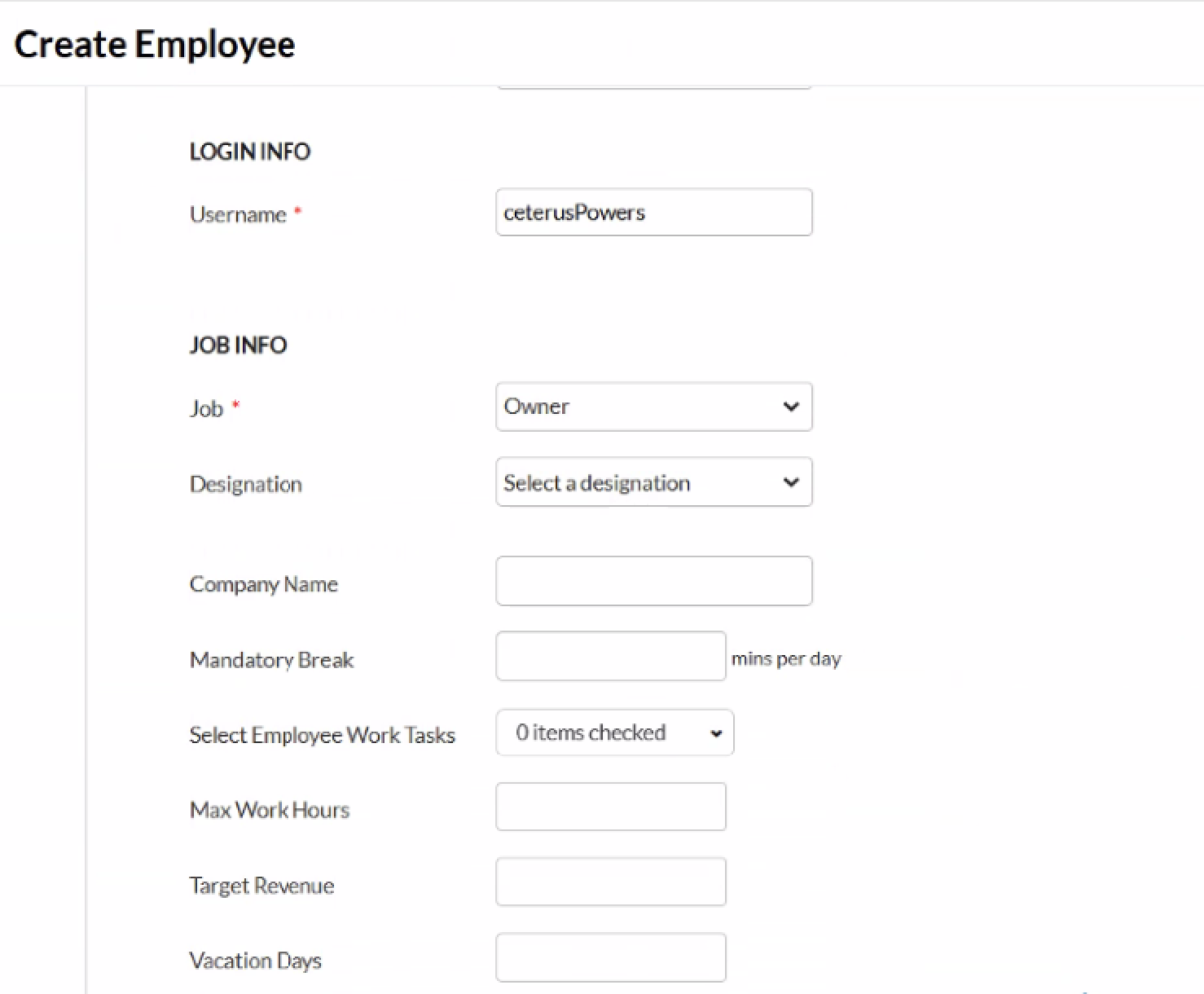
Task: Click the Max Work Hours input field
Action: pos(610,807)
